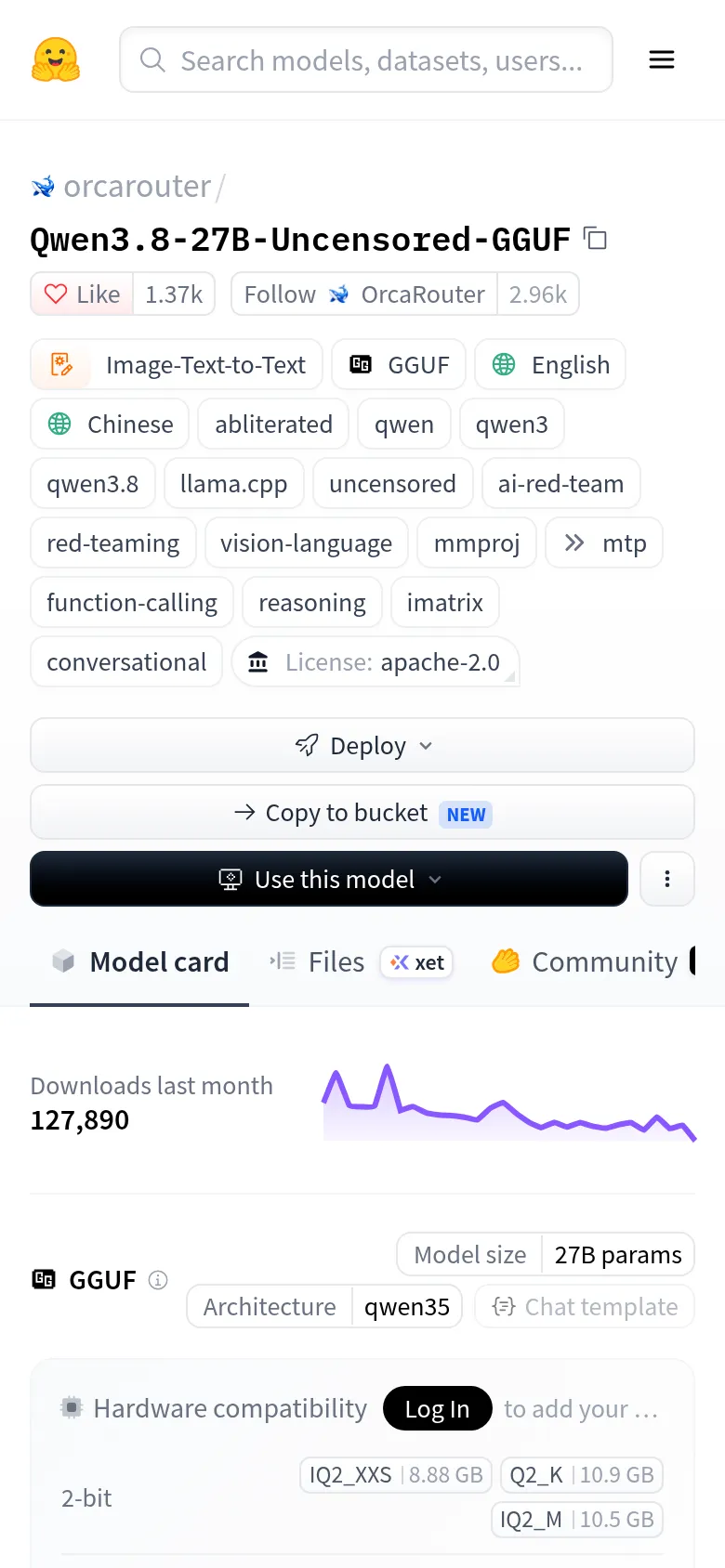Open the 1.37k likes count
The width and height of the screenshot is (725, 1568).
coord(174,294)
